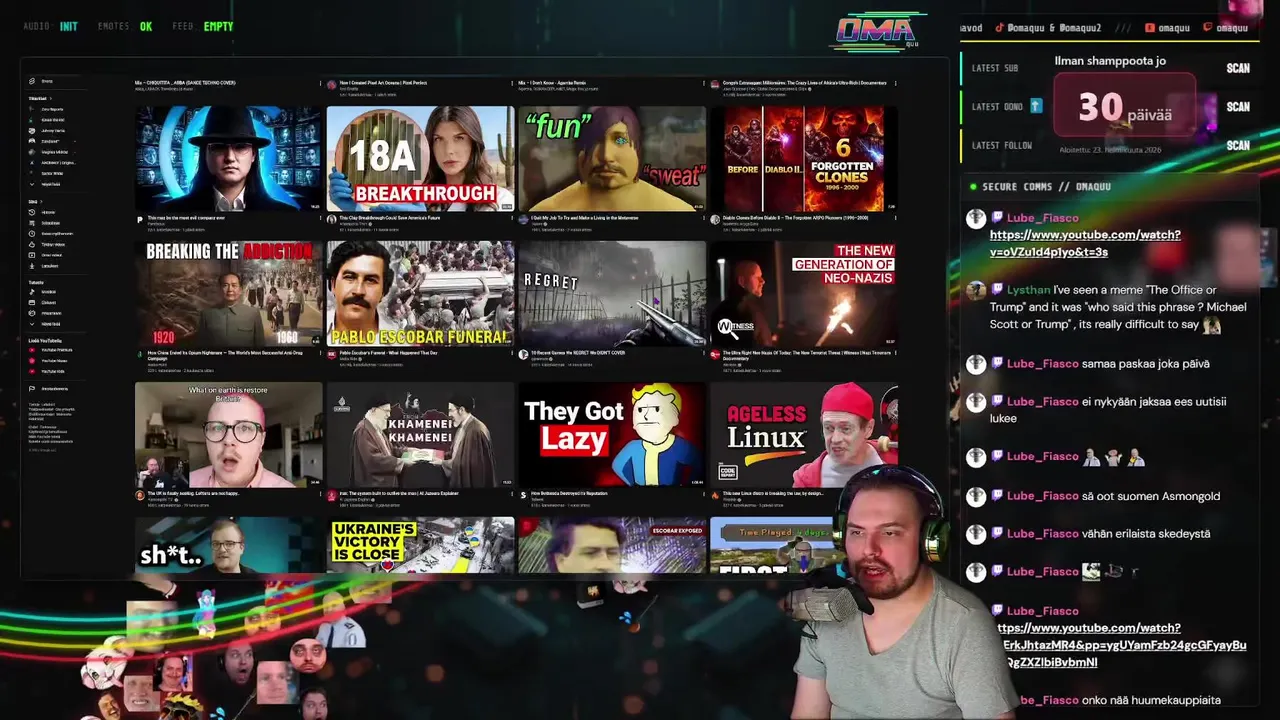This screenshot has width=1280, height=720.
Task: Click the AUDIO INIT status indicator
Action: click(x=50, y=26)
